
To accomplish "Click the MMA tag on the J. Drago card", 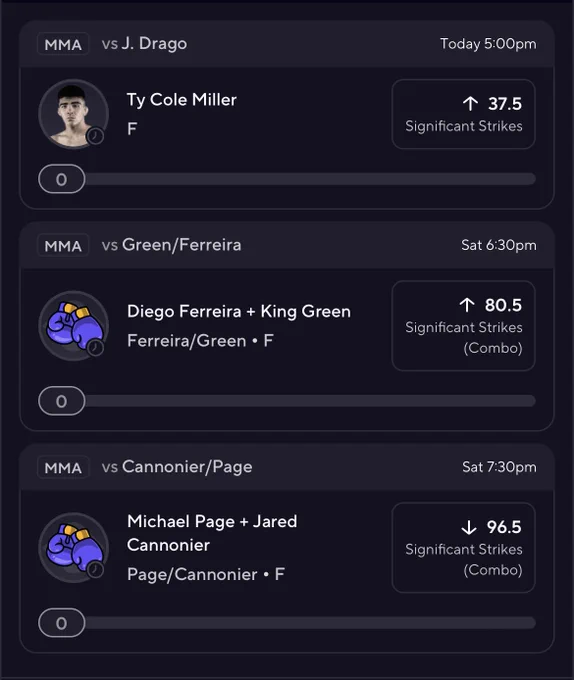I will (x=63, y=44).
